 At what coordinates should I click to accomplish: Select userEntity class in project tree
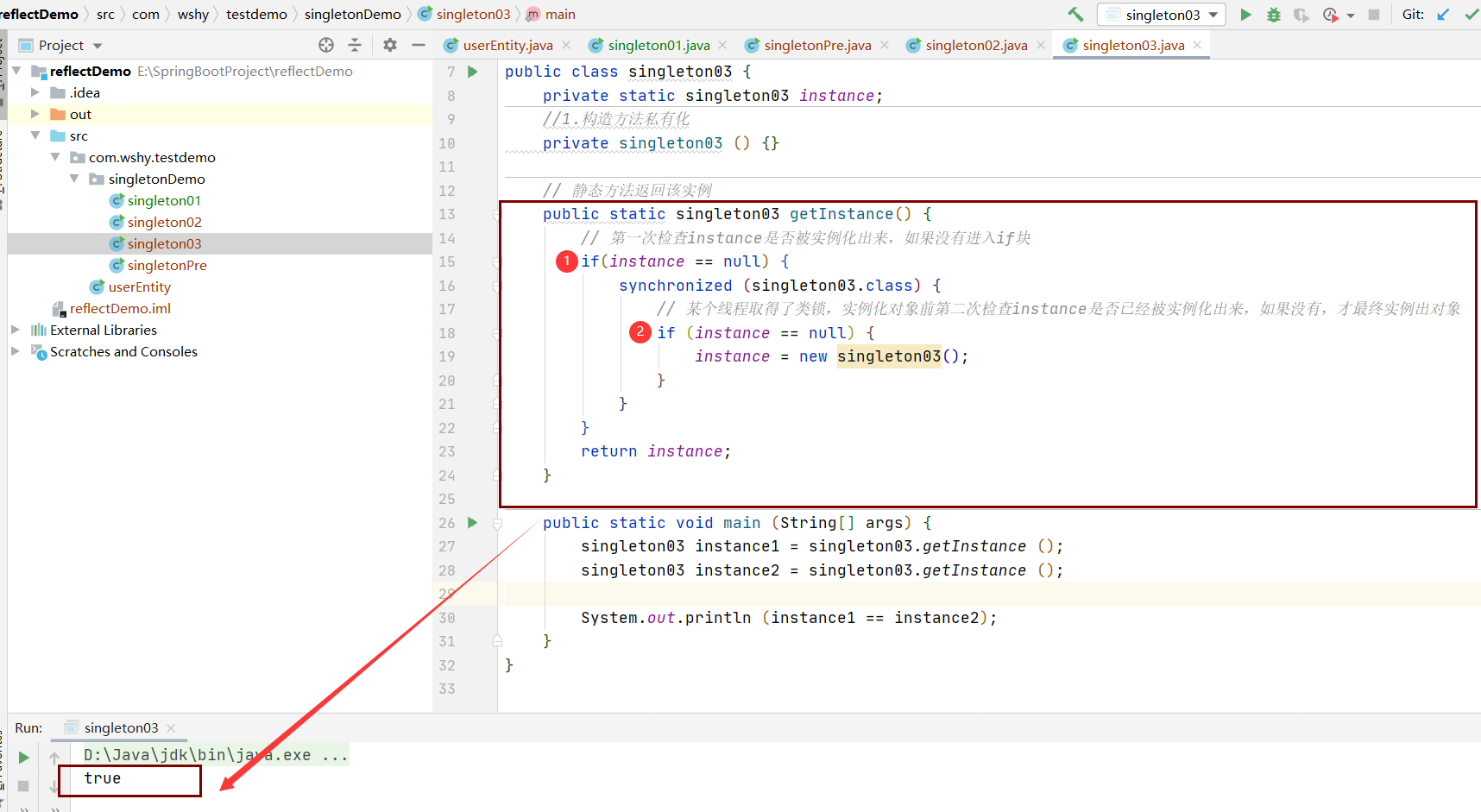click(x=139, y=286)
